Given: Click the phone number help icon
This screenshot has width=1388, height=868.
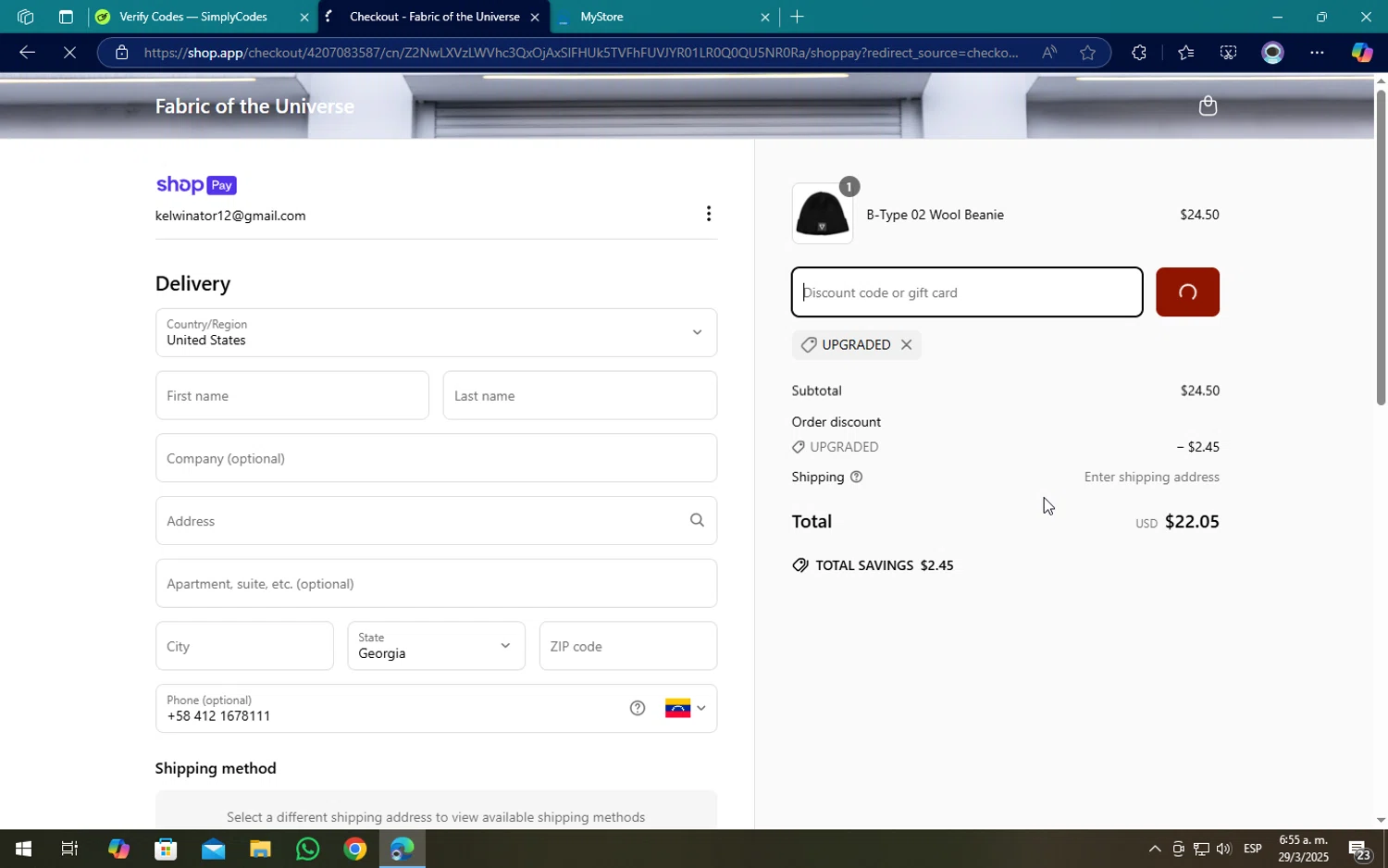Looking at the screenshot, I should [x=638, y=709].
